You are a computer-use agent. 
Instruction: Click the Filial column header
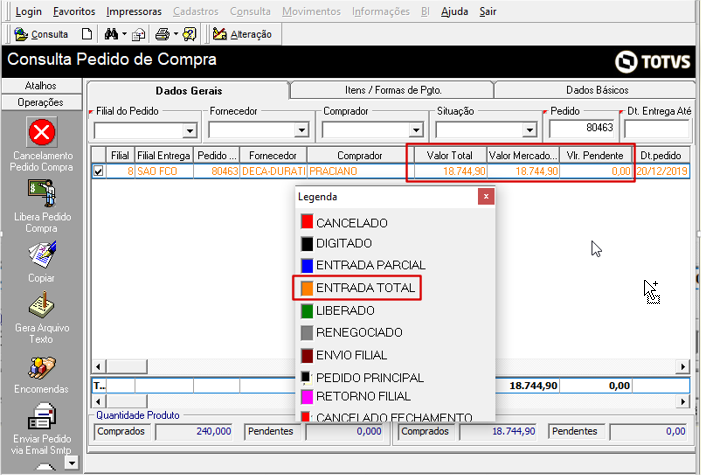point(120,155)
